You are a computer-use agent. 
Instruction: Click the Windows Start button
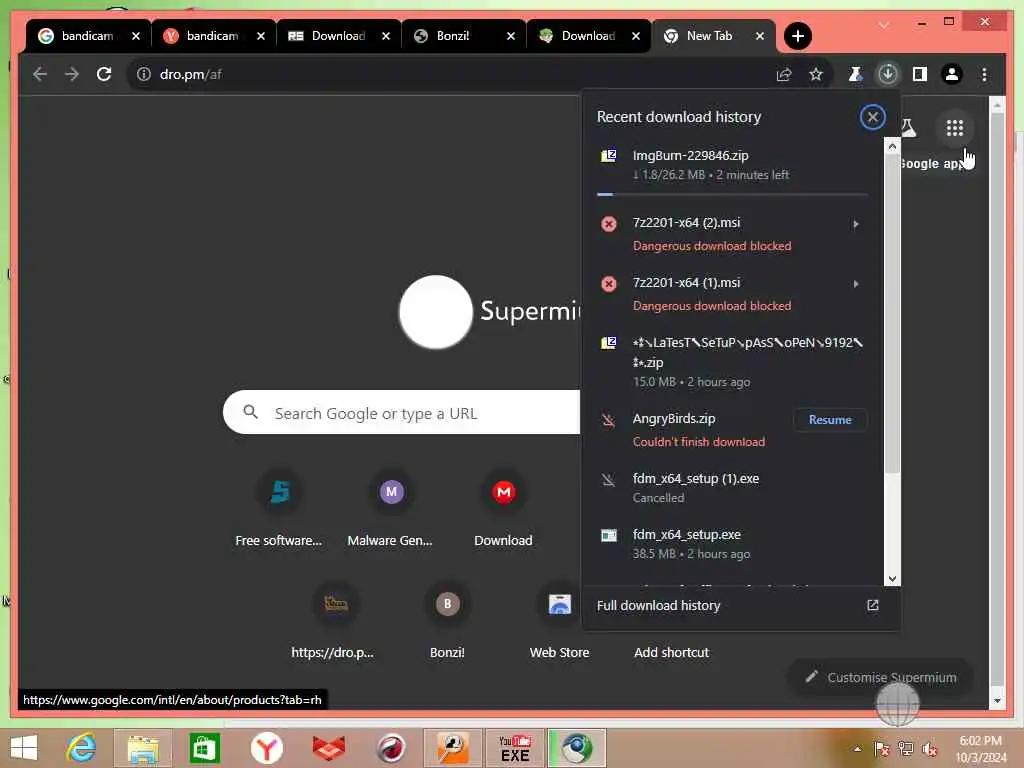pyautogui.click(x=24, y=748)
